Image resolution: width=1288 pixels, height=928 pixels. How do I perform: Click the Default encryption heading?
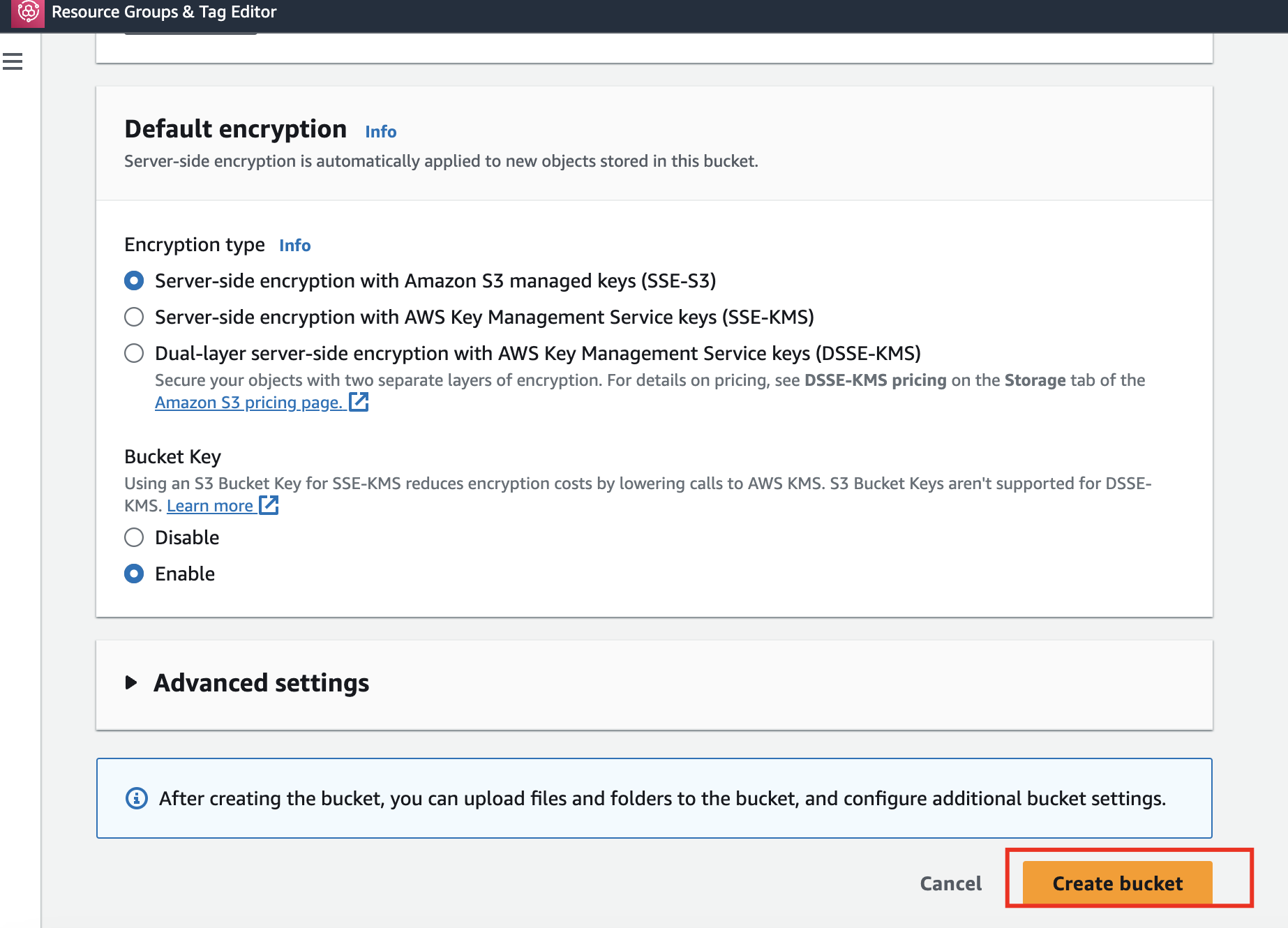(235, 129)
